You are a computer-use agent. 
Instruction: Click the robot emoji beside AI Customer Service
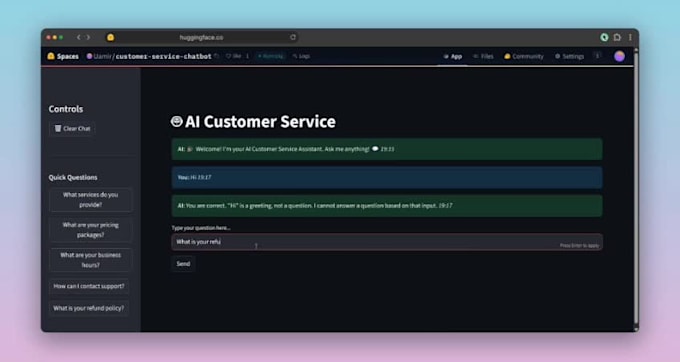tap(177, 121)
